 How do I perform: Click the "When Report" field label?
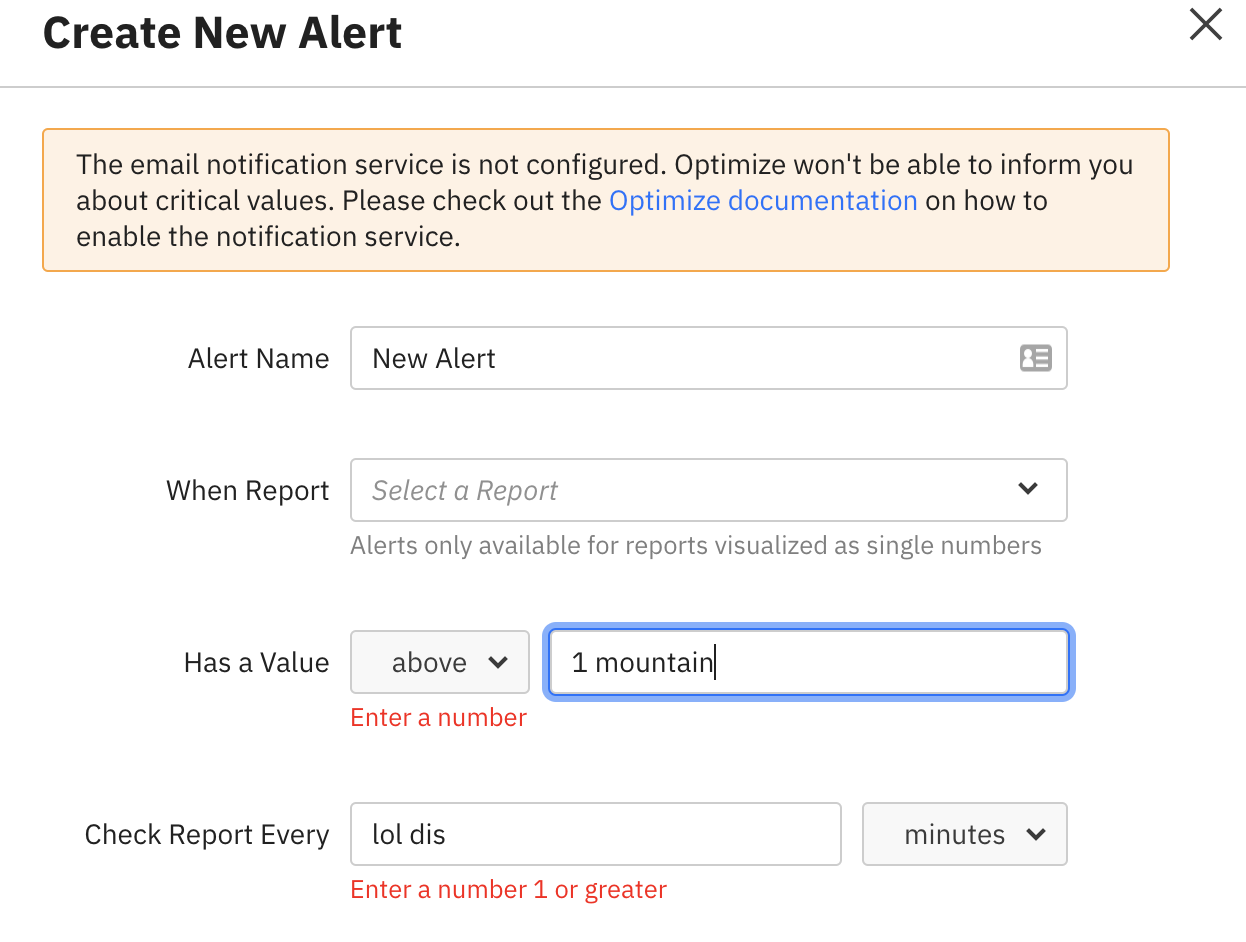coord(247,491)
